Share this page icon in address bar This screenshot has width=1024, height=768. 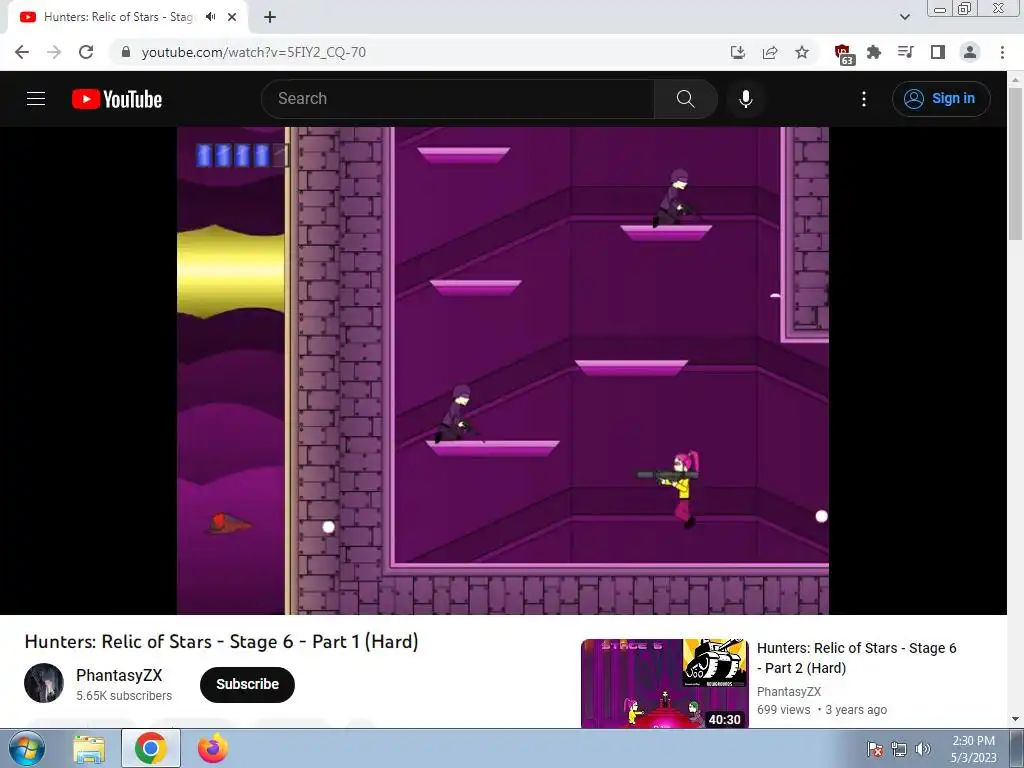[770, 52]
